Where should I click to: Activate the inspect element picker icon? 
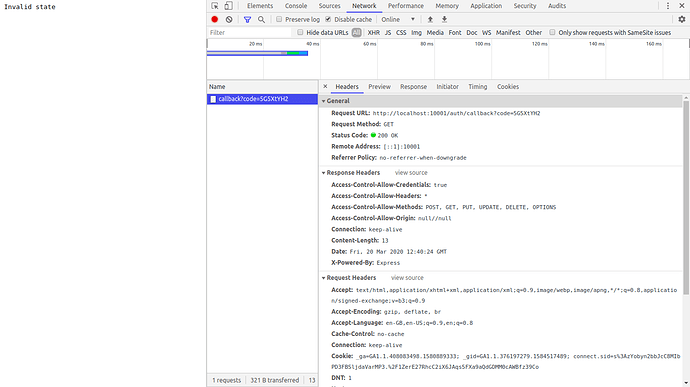(215, 6)
